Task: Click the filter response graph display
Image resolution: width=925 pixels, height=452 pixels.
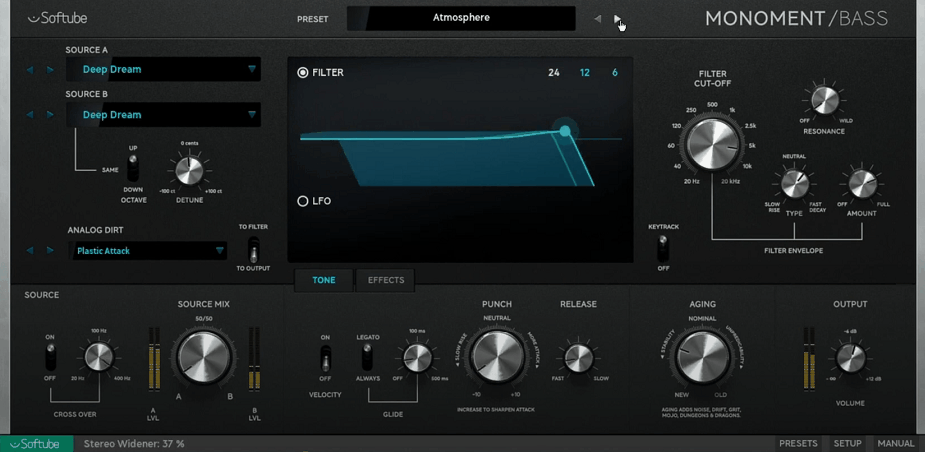Action: (x=460, y=159)
